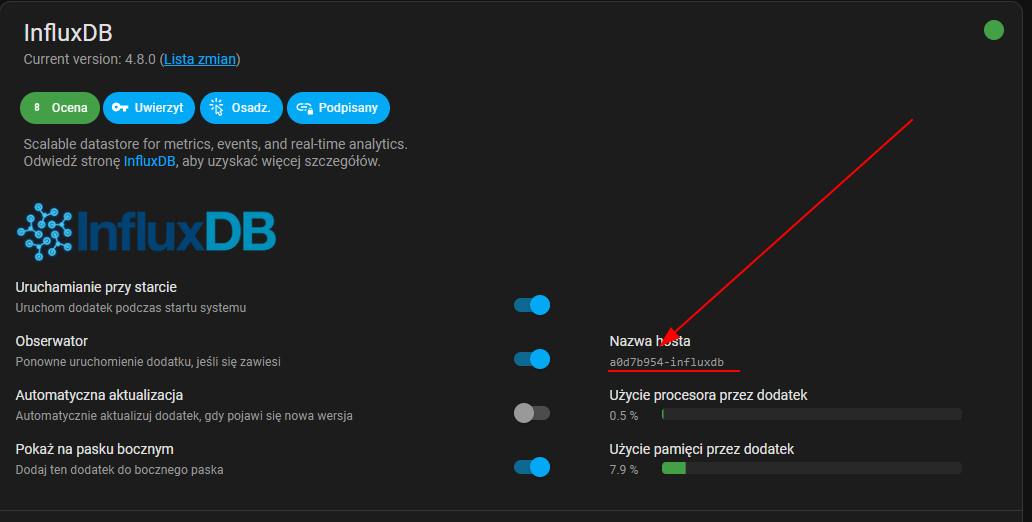The image size is (1032, 522).
Task: Click the InfluxDB node-graph logo symbol
Action: (x=44, y=232)
